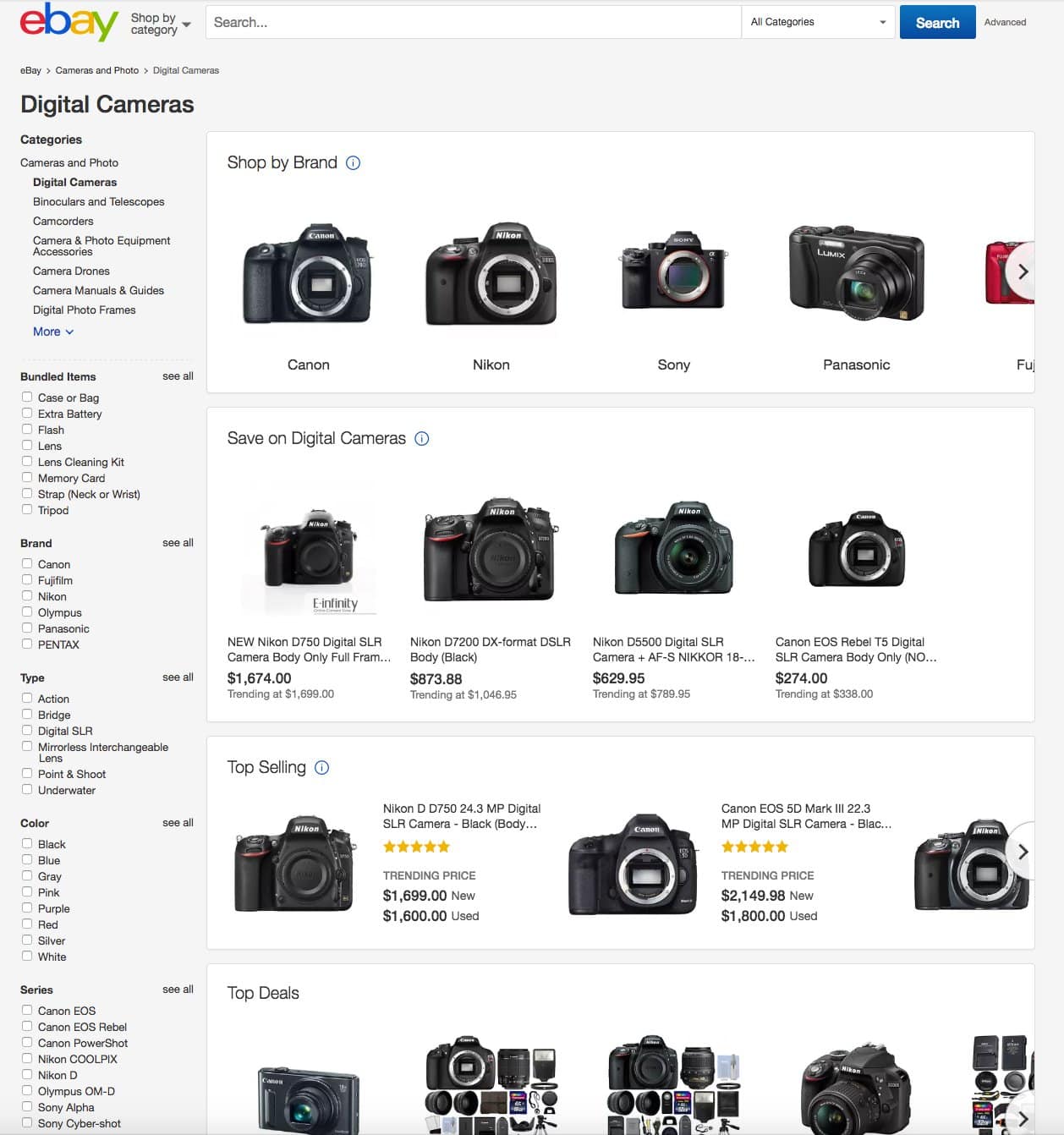Screen dimensions: 1064x1135
Task: Open info icon next to Save on Digital Cameras
Action: click(422, 439)
